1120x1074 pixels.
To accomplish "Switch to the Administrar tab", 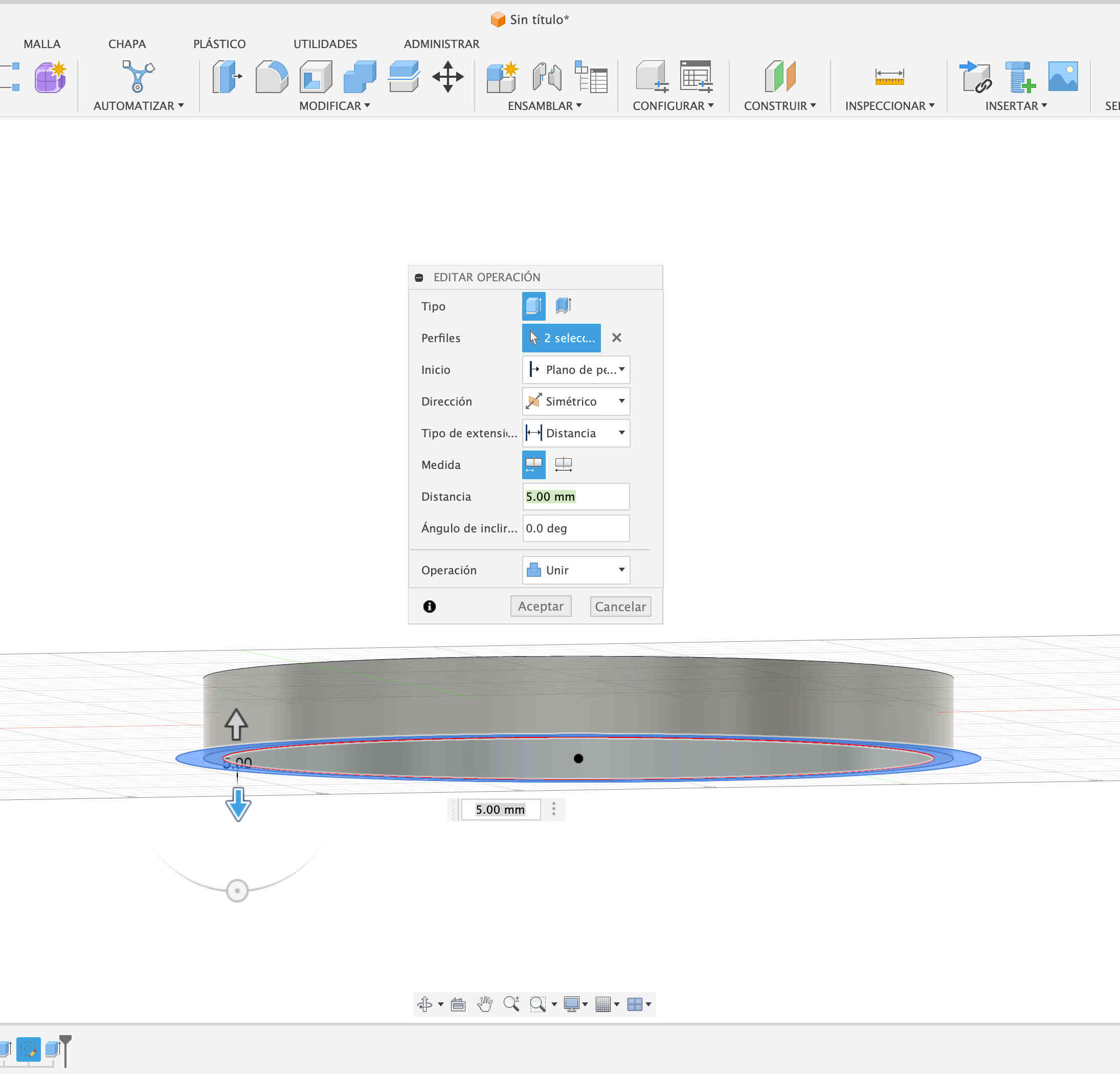I will coord(441,44).
